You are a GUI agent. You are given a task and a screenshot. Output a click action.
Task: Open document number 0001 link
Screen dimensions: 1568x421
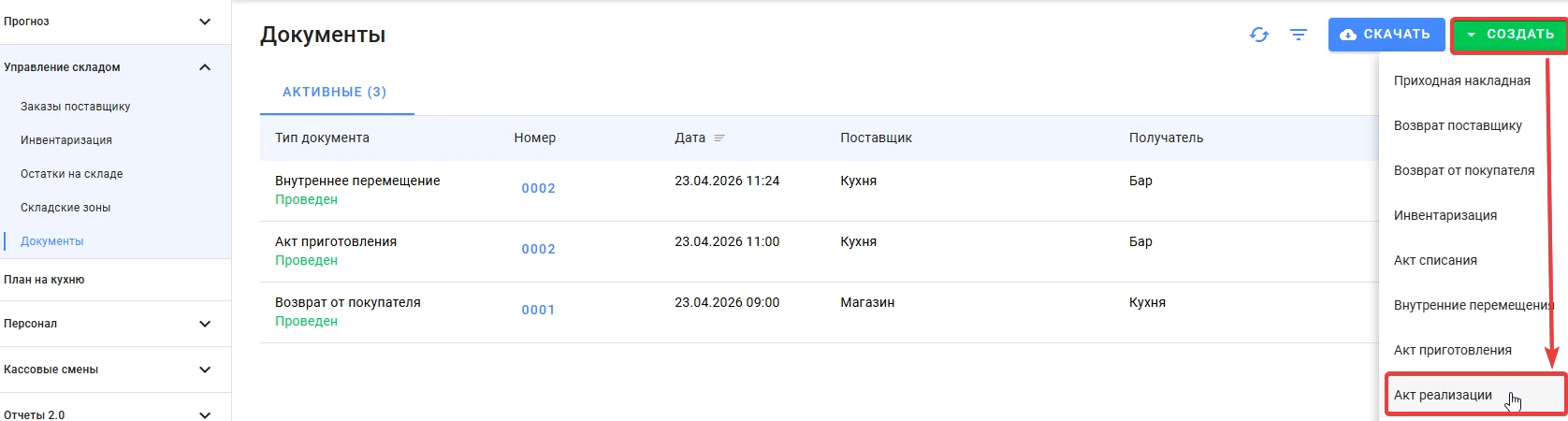[x=538, y=310]
